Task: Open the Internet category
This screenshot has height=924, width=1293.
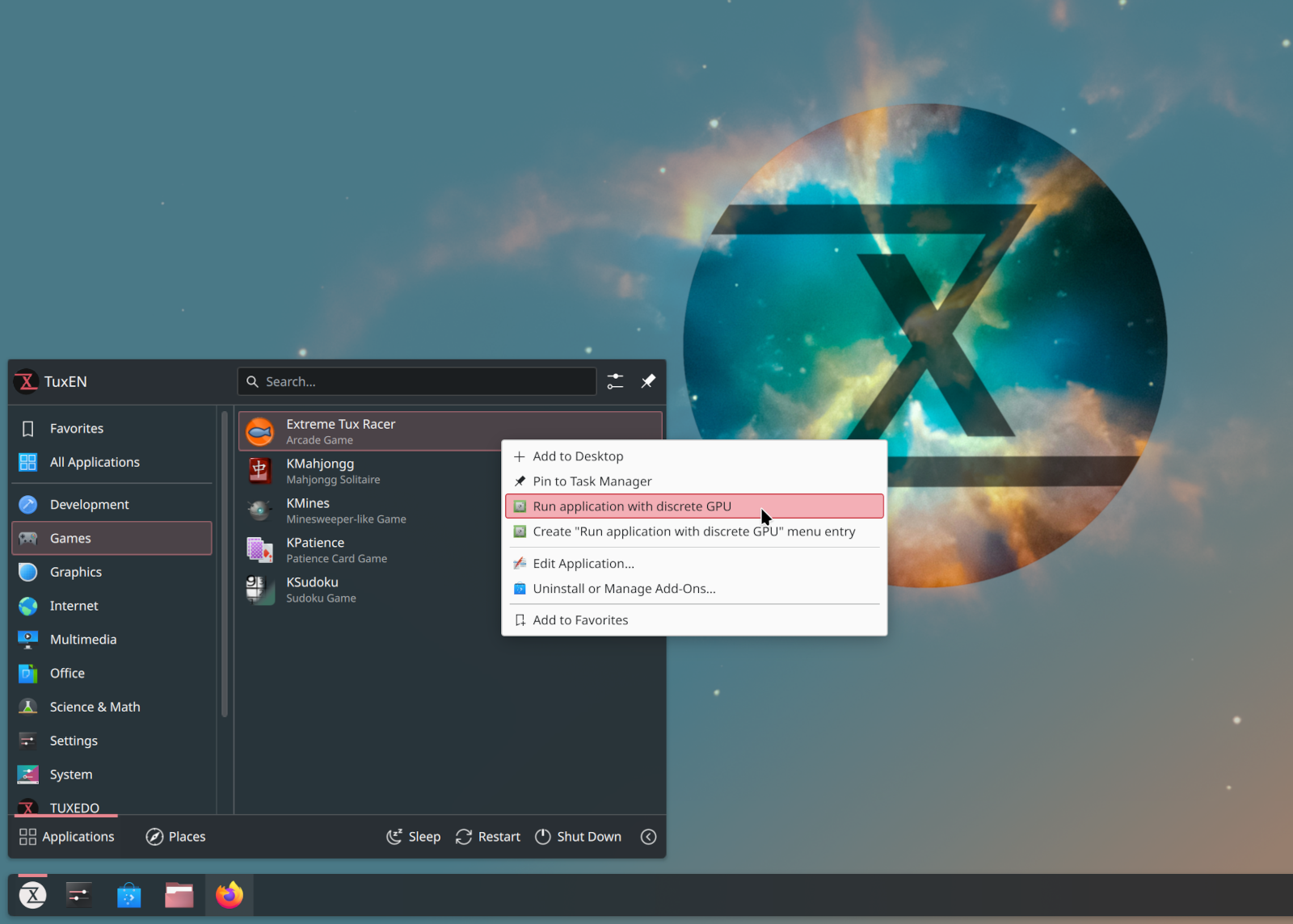Action: click(112, 606)
